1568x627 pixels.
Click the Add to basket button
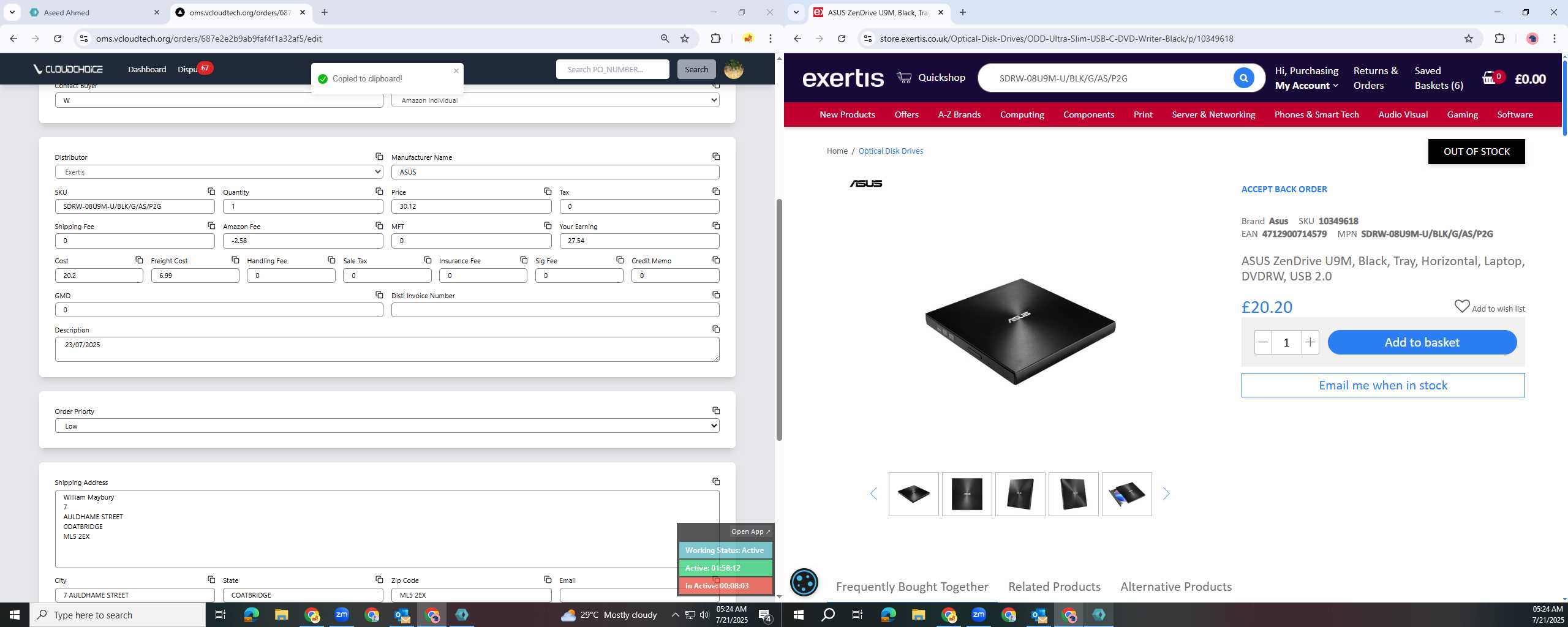pos(1422,342)
